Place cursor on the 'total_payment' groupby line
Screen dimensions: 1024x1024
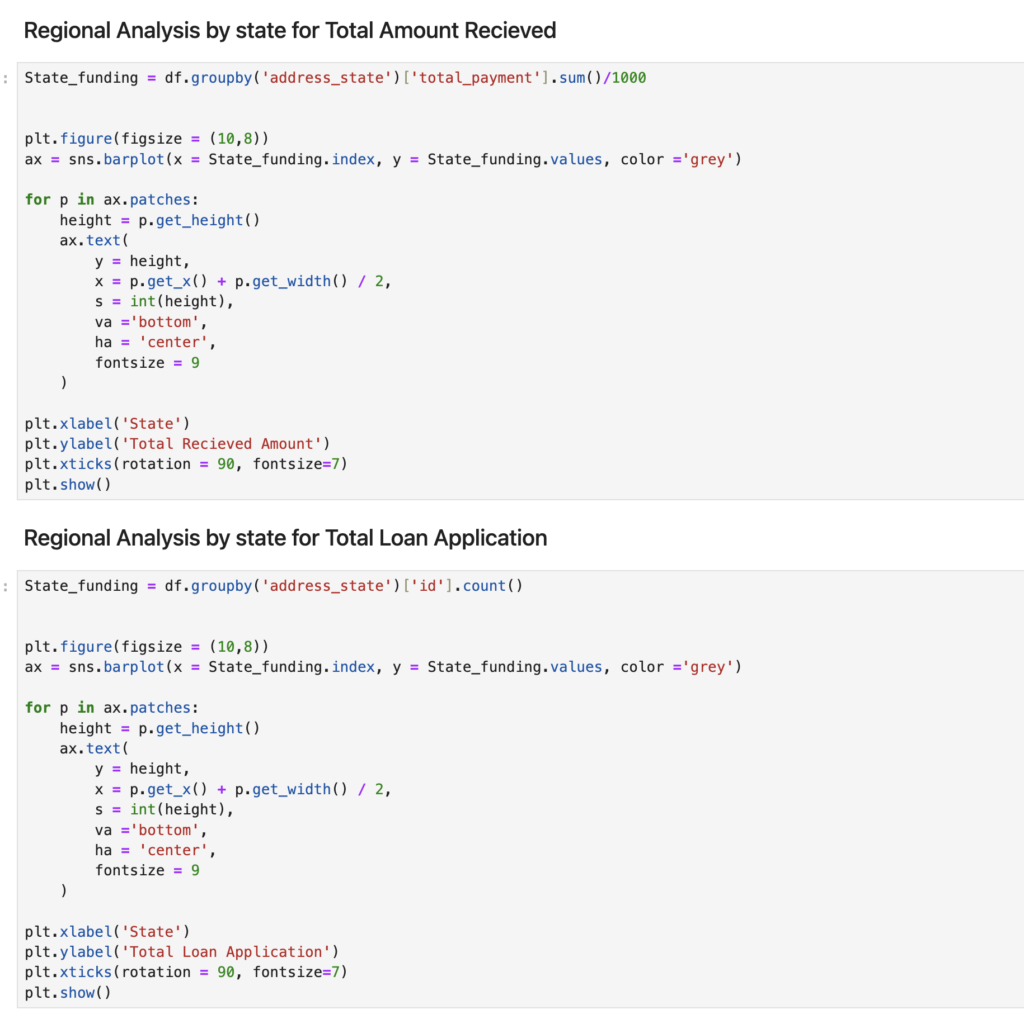[335, 78]
